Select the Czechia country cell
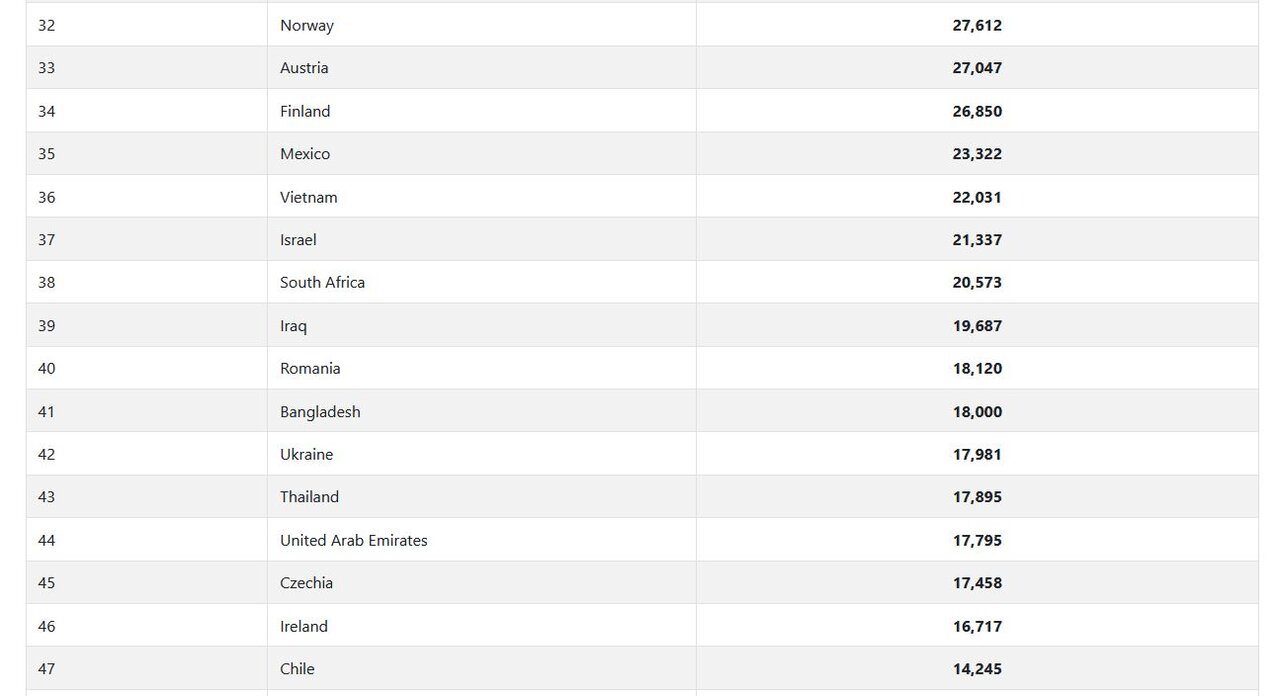The height and width of the screenshot is (696, 1280). coord(306,583)
